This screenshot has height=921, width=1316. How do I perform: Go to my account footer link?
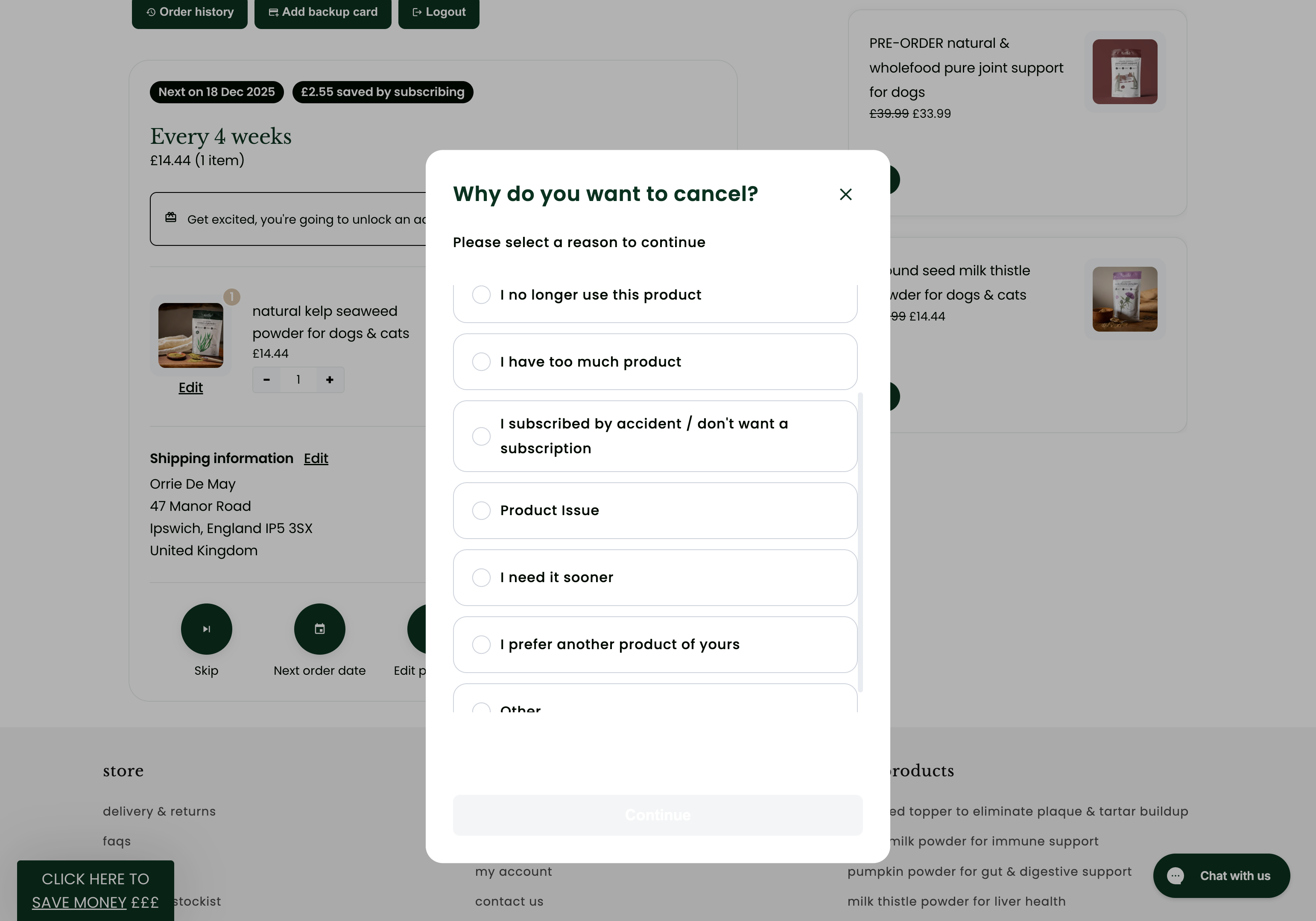(514, 871)
